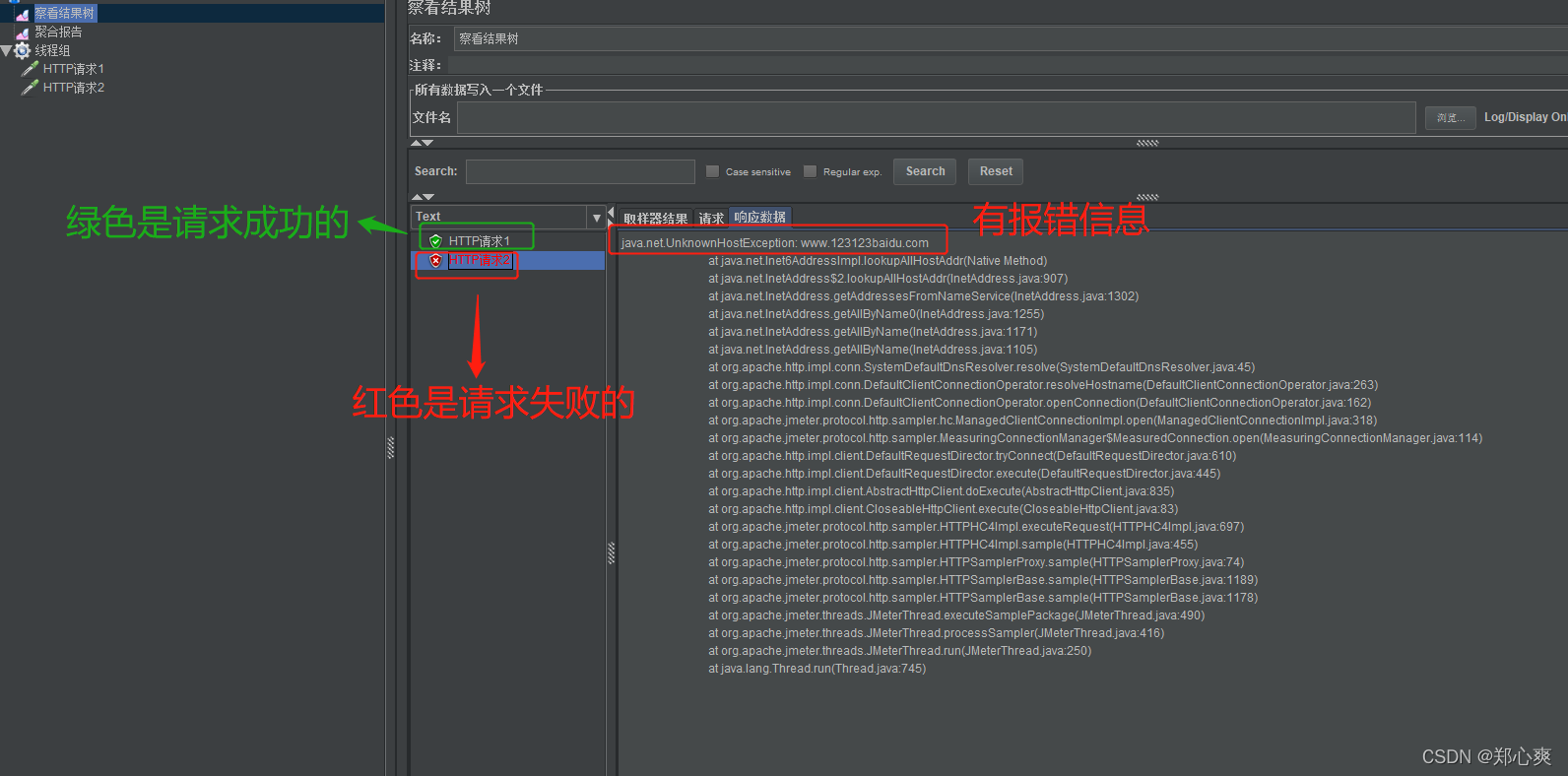Collapse the 线程组 tree node
Screen dimensions: 1568x776
point(7,50)
